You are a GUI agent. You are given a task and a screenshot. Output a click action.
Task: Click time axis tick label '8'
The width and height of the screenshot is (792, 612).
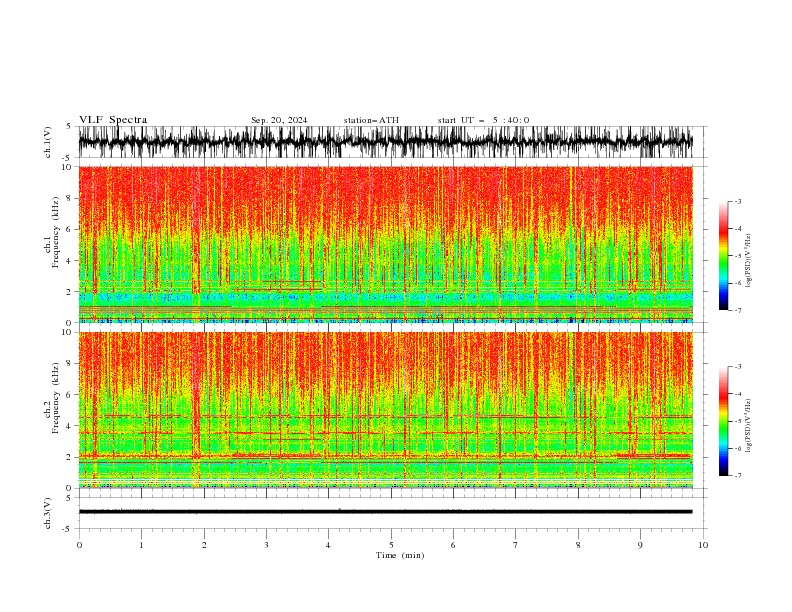point(578,545)
